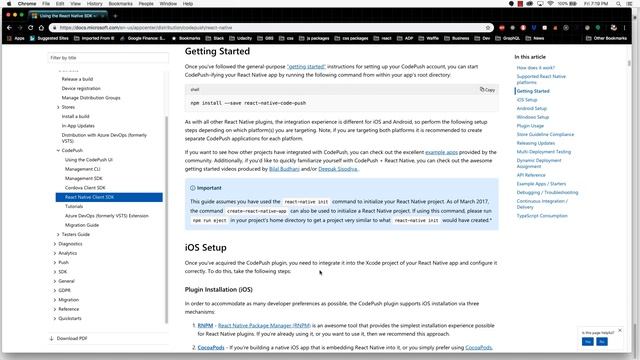Viewport: 640px width, 360px height.
Task: Open a new tab with plus button
Action: tap(115, 16)
